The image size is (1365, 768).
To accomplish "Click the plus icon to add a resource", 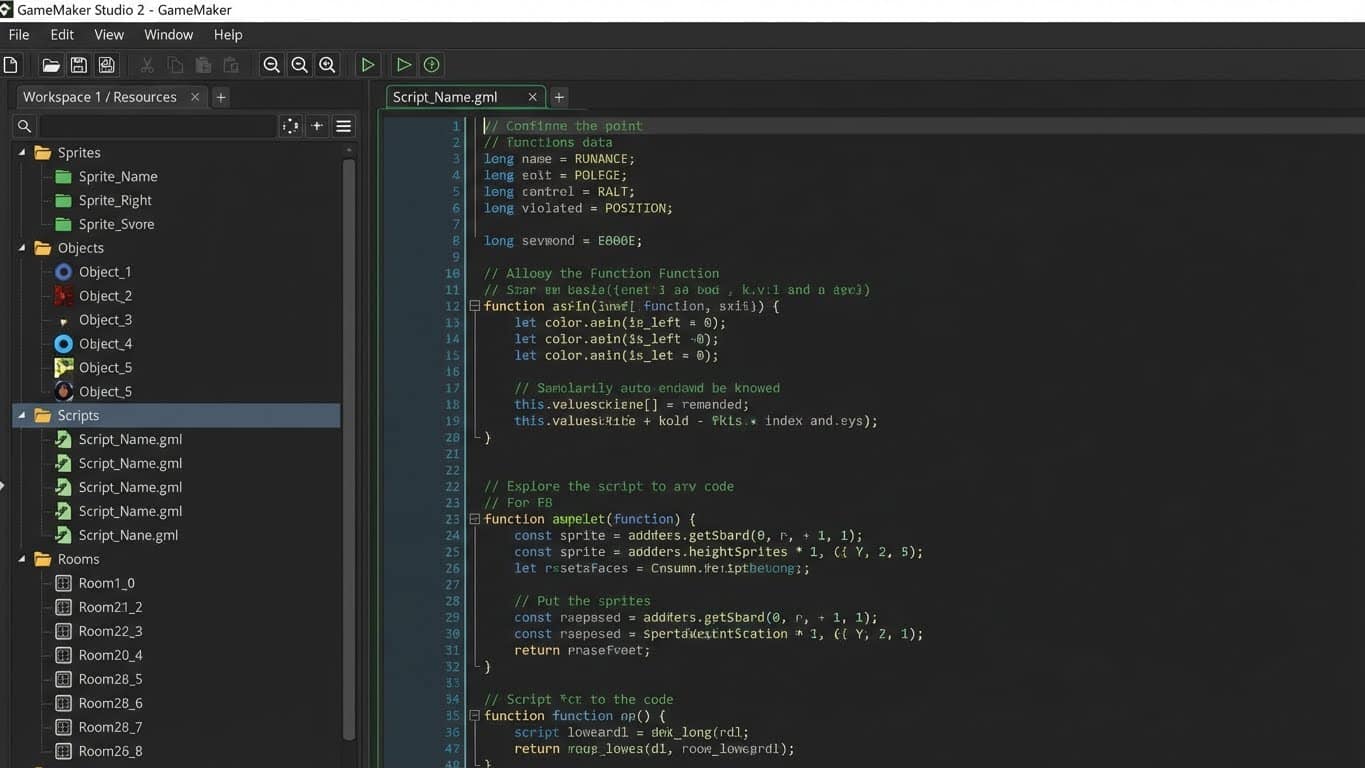I will [316, 125].
